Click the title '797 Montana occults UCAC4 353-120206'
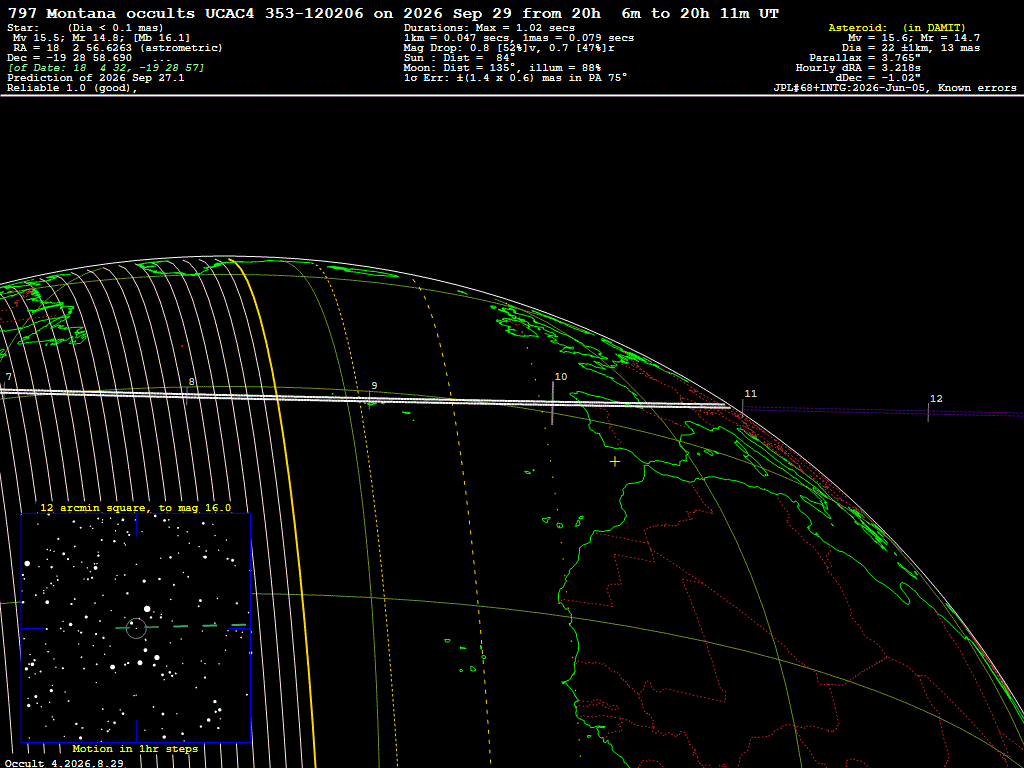The width and height of the screenshot is (1024, 768). coord(185,14)
